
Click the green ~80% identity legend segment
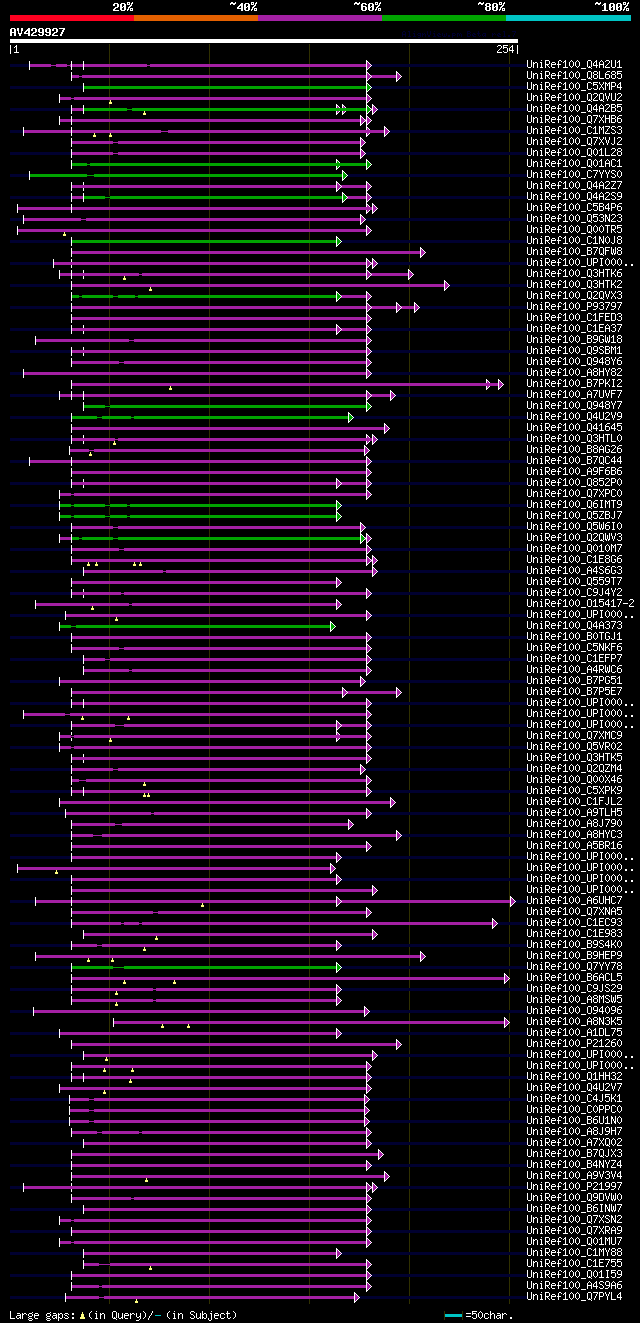(x=443, y=17)
